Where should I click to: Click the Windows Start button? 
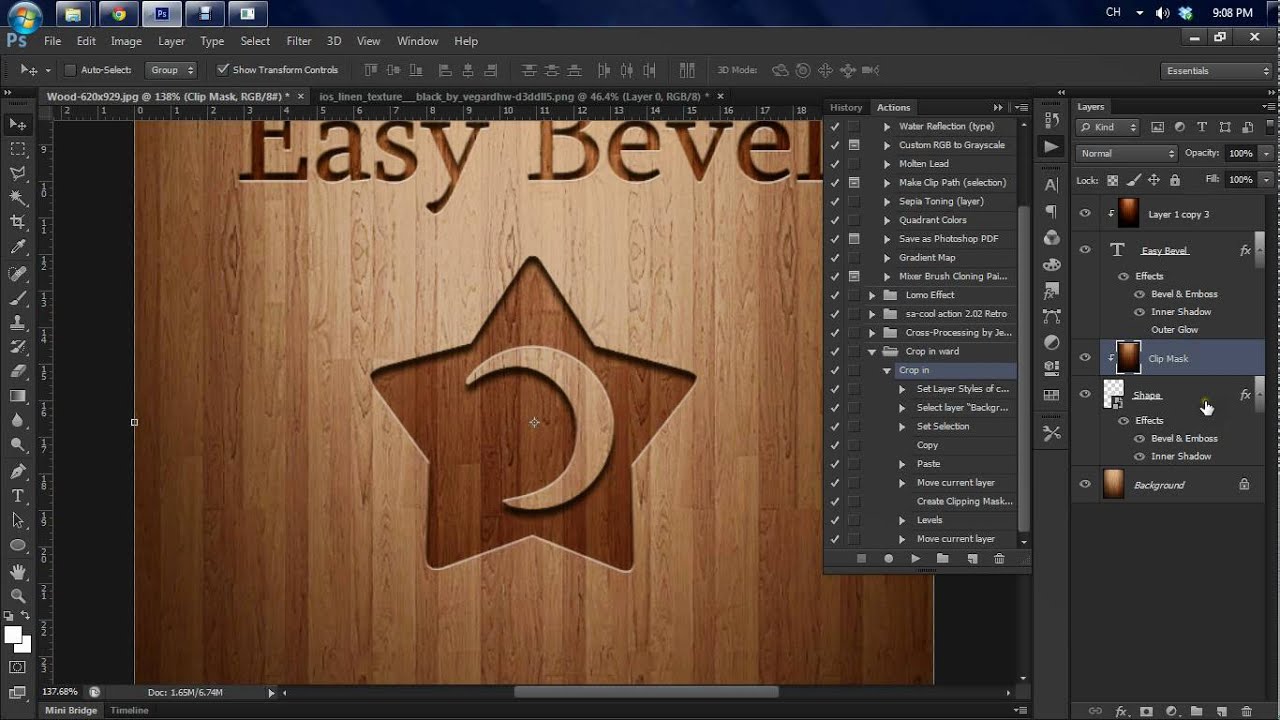[x=25, y=15]
